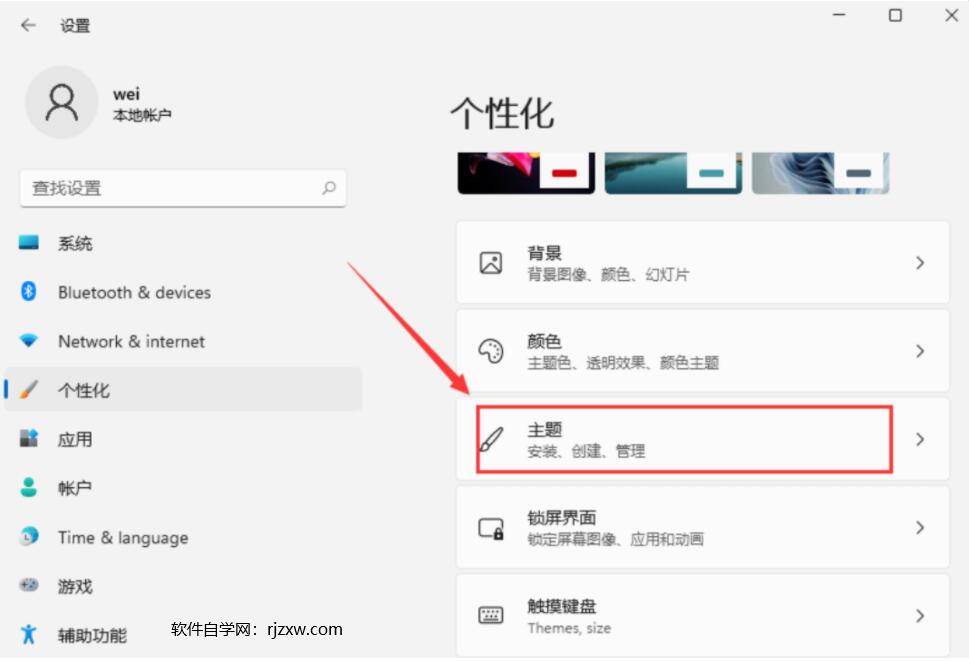Expand the 颜色 settings row chevron
This screenshot has height=661, width=969.
point(919,350)
